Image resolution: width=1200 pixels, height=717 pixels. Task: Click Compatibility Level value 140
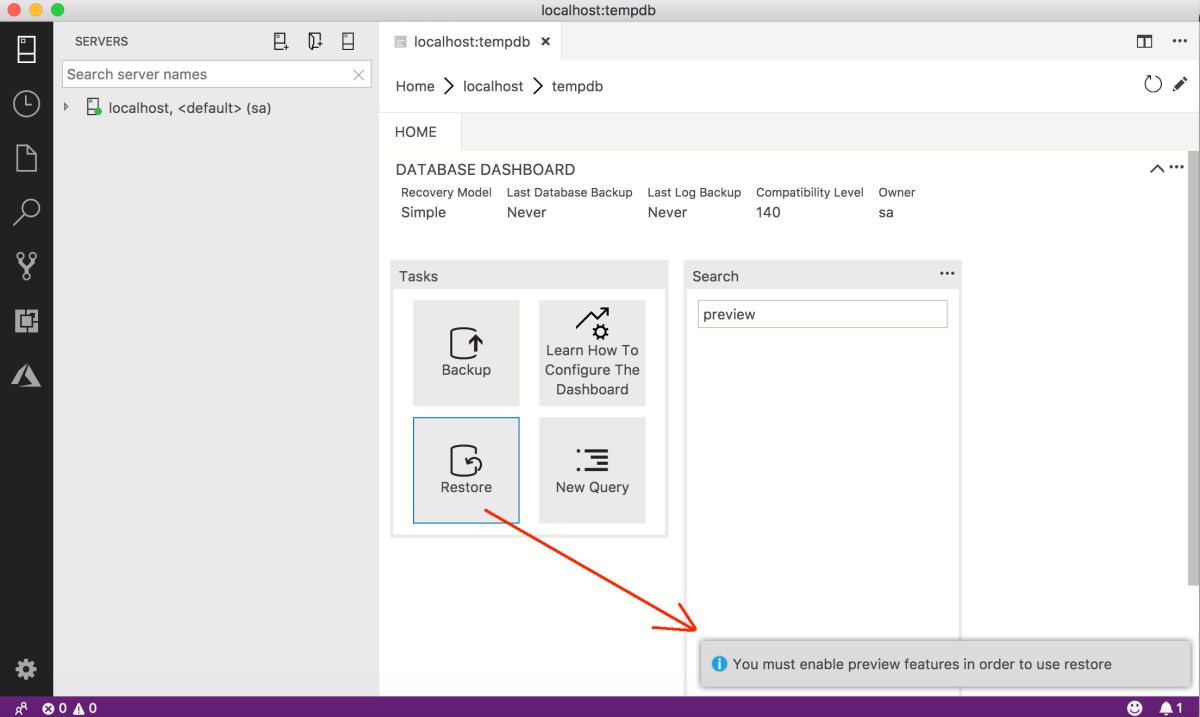click(768, 212)
